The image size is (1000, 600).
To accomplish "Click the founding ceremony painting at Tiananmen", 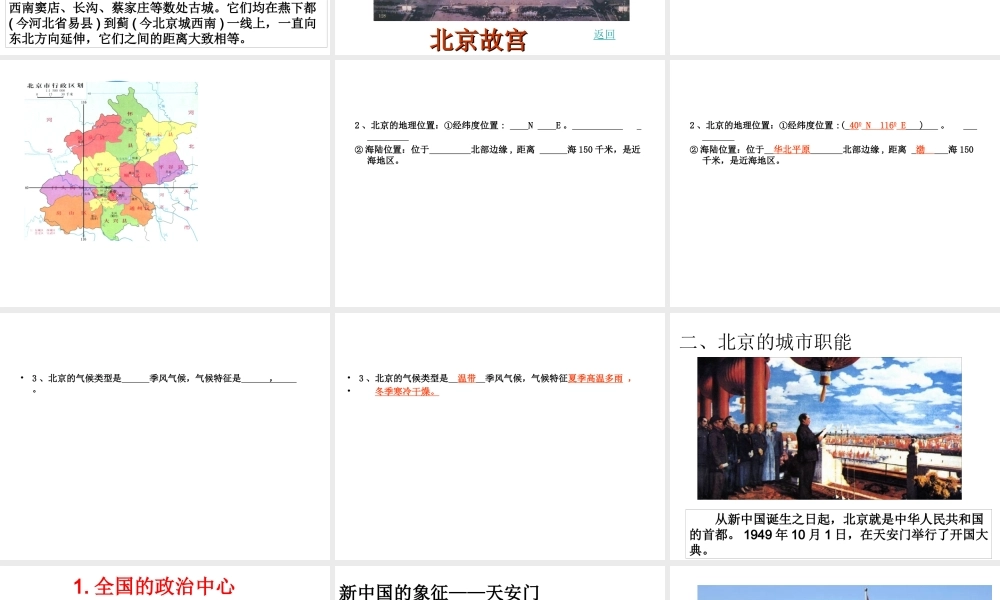I will [x=829, y=428].
